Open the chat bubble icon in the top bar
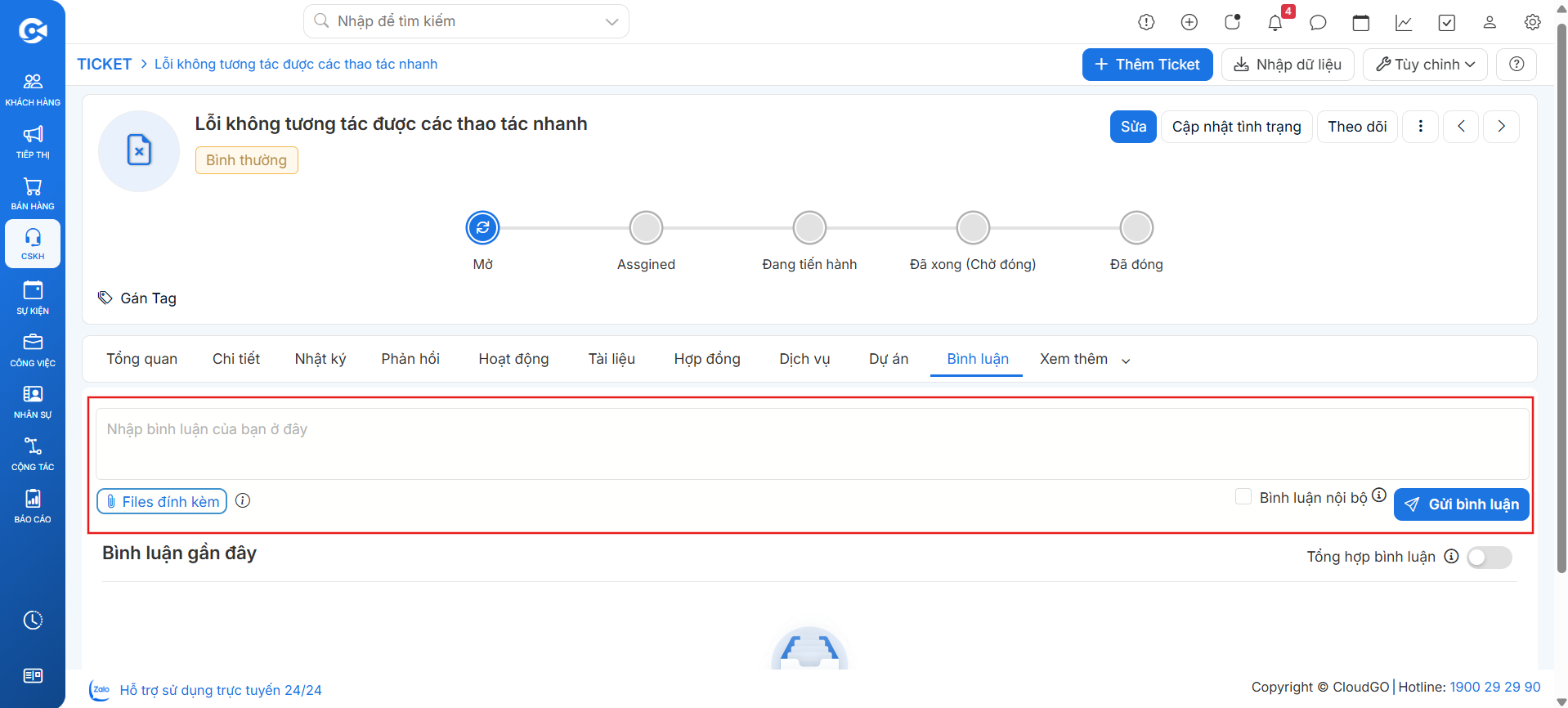The image size is (1568, 708). (x=1318, y=22)
